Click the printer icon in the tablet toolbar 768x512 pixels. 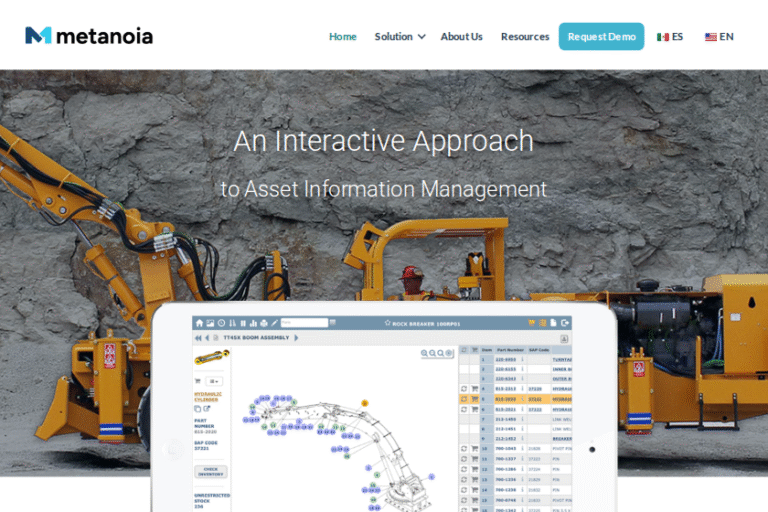click(x=264, y=323)
